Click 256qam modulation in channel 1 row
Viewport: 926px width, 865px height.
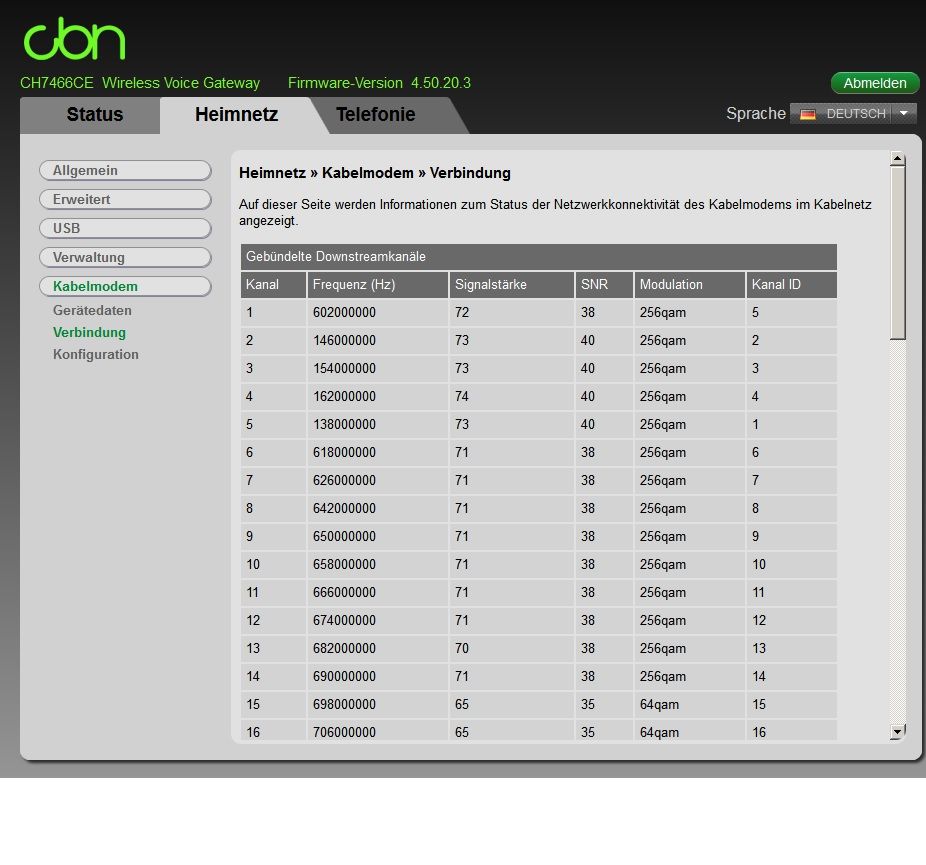pos(663,313)
